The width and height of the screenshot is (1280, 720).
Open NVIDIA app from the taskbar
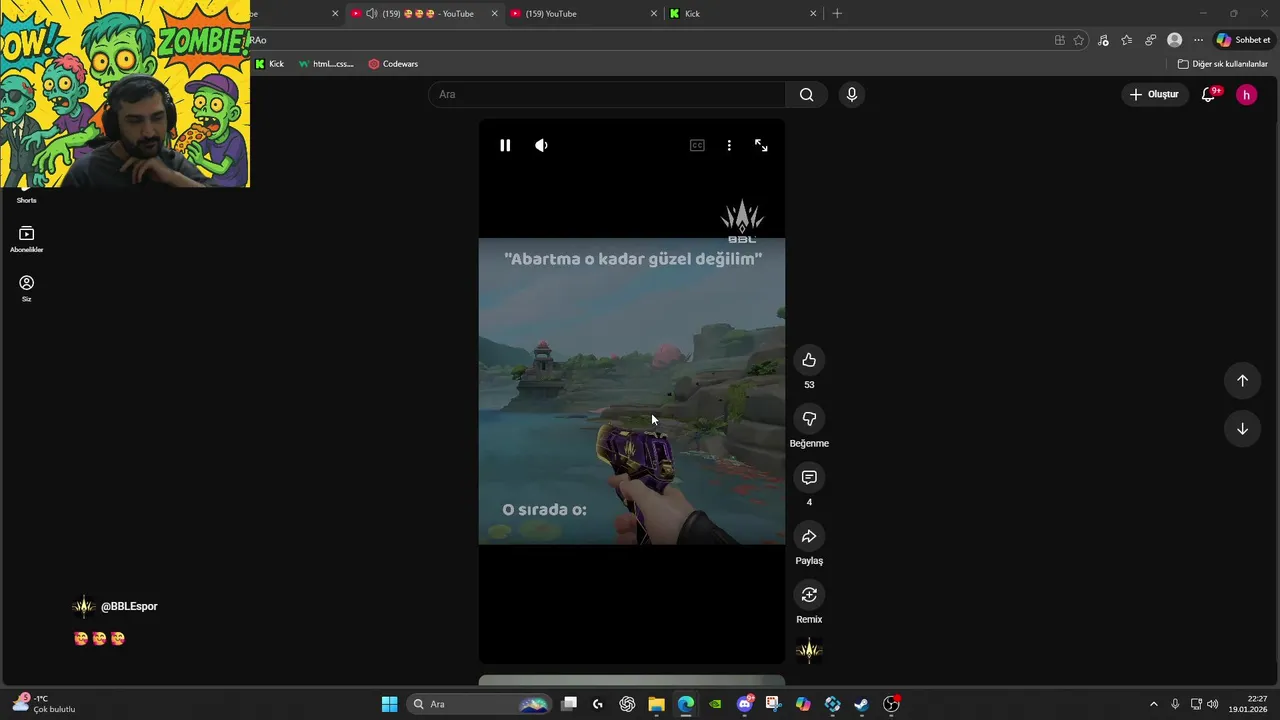[x=715, y=704]
